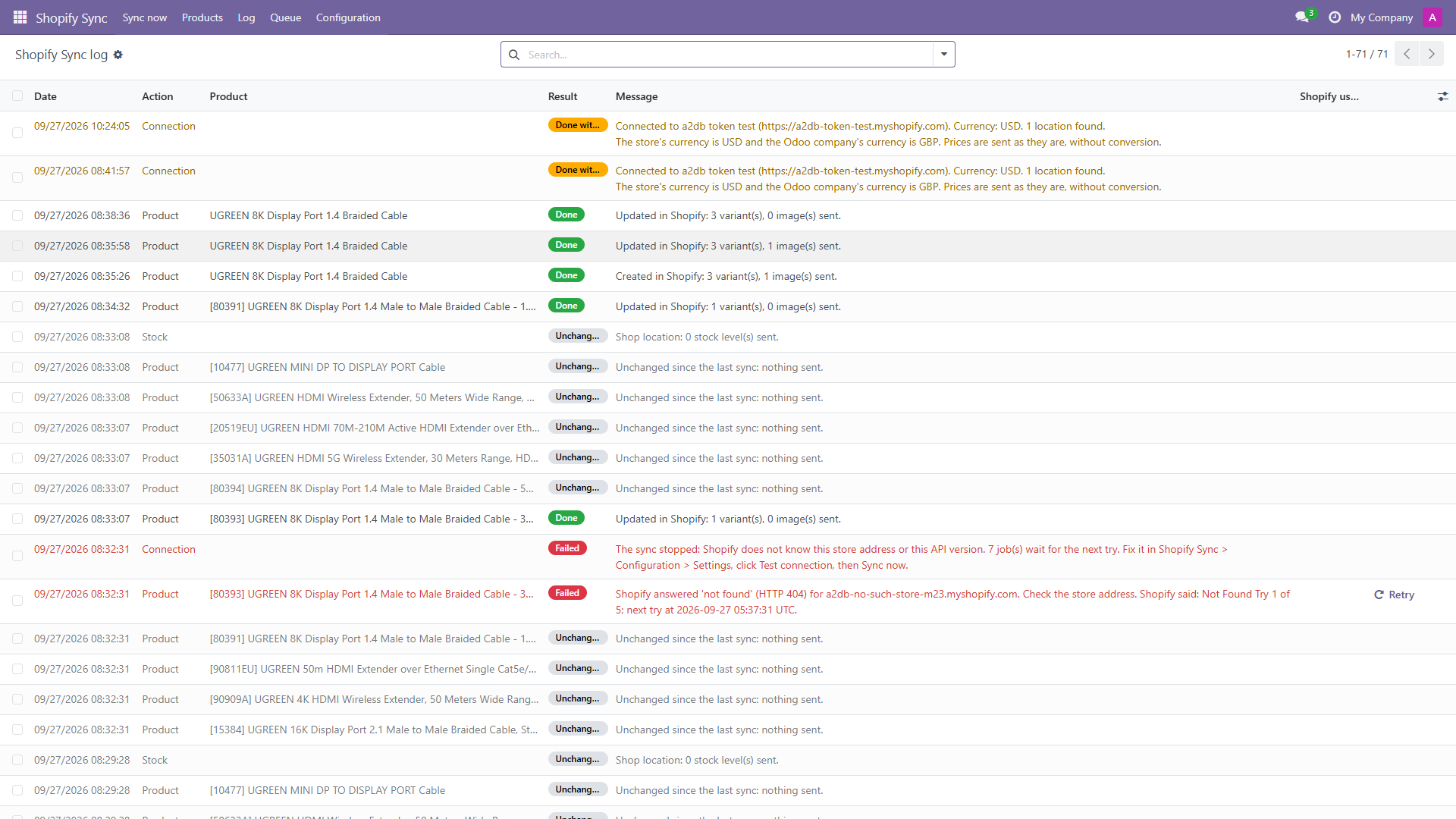Open the [80391] row updated at 08:34:32
The image size is (1456, 819).
pyautogui.click(x=728, y=306)
